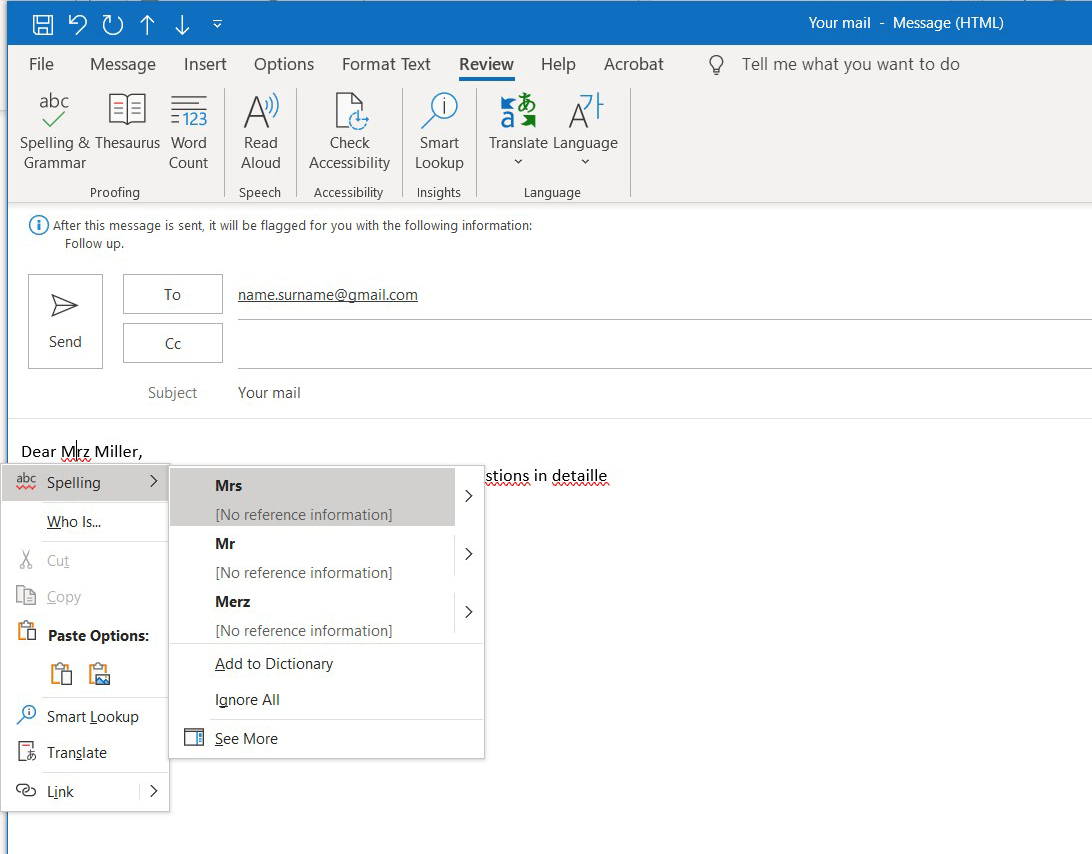This screenshot has width=1092, height=854.
Task: Click the Redo icon
Action: [x=111, y=22]
